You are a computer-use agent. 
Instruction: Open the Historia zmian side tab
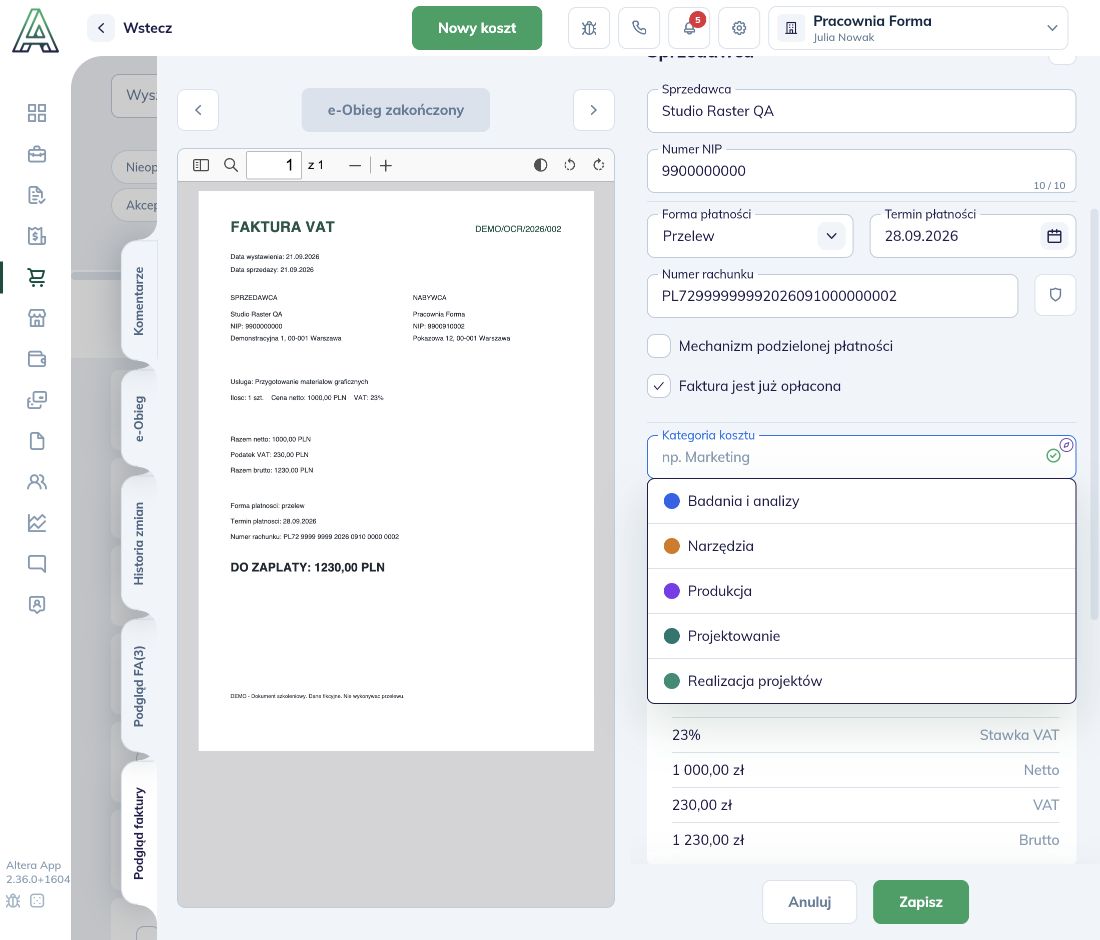pos(139,544)
